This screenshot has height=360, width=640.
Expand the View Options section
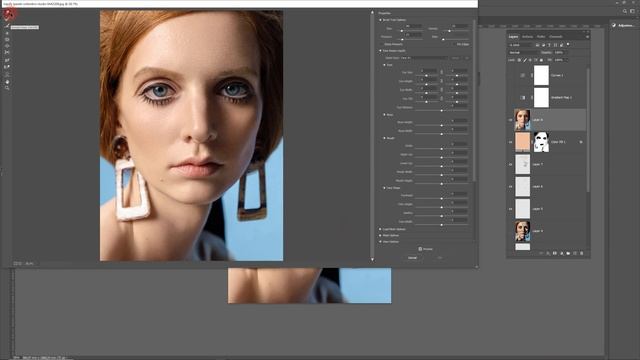click(x=380, y=242)
